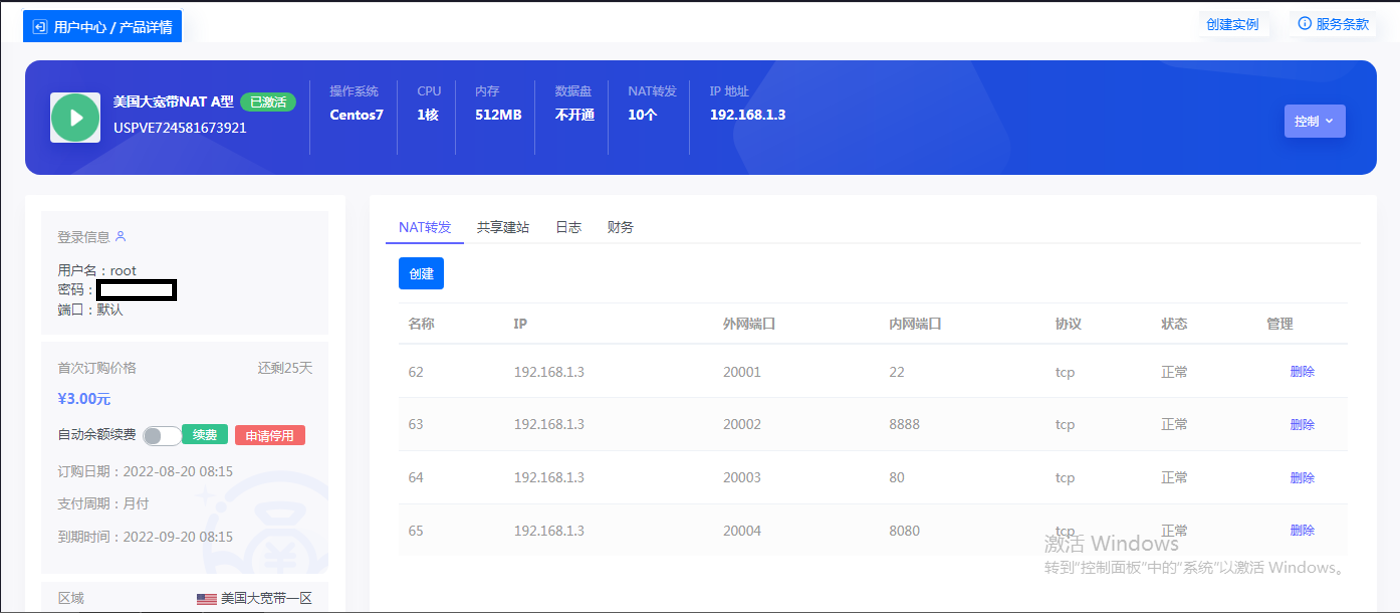
Task: Delete NAT rule 62 on port 20001
Action: [1302, 371]
